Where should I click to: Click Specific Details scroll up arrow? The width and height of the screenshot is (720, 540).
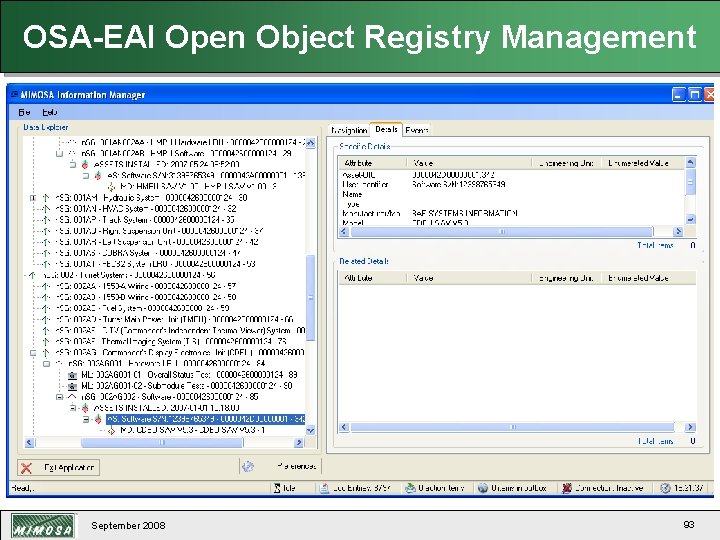(691, 163)
